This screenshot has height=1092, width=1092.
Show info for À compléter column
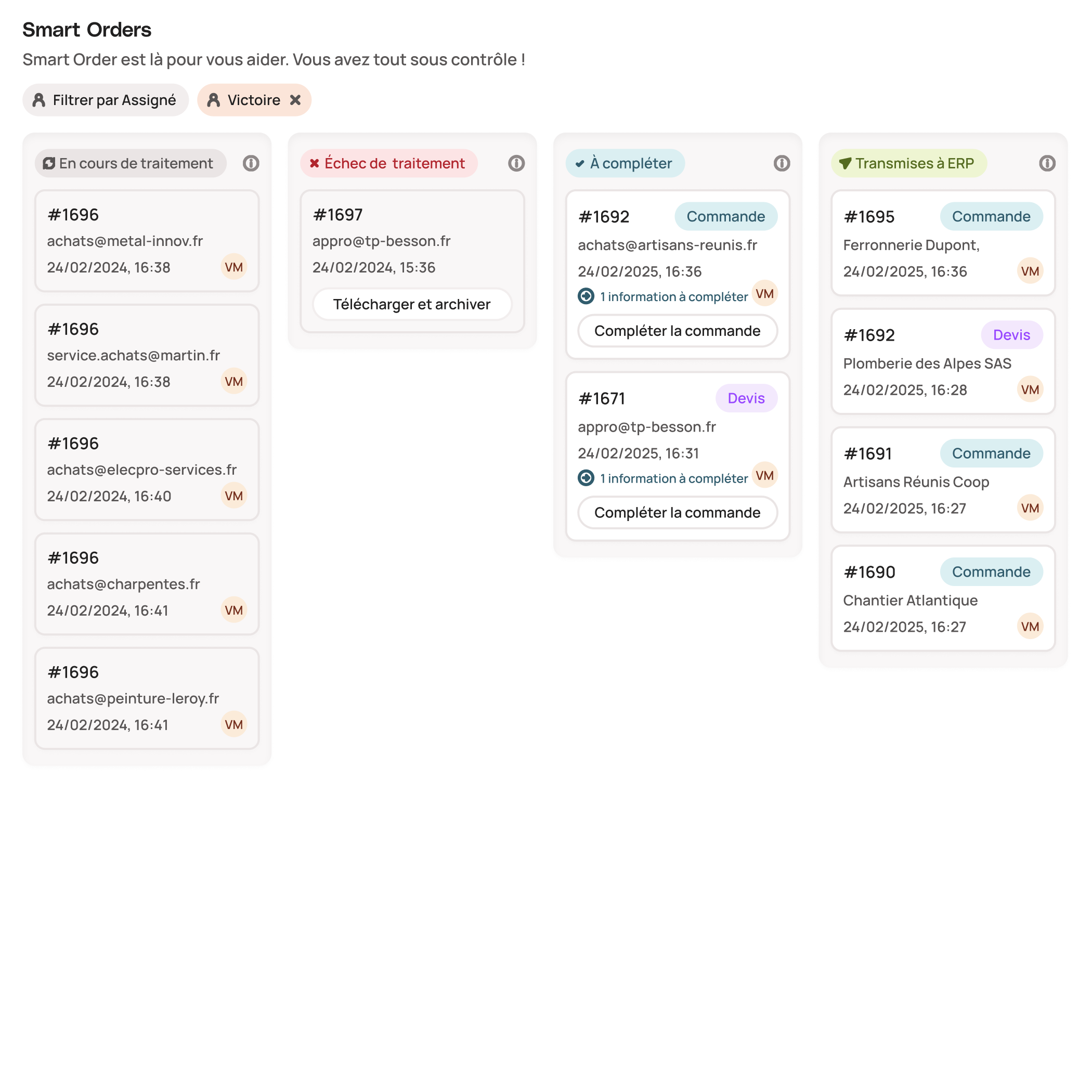coord(782,163)
